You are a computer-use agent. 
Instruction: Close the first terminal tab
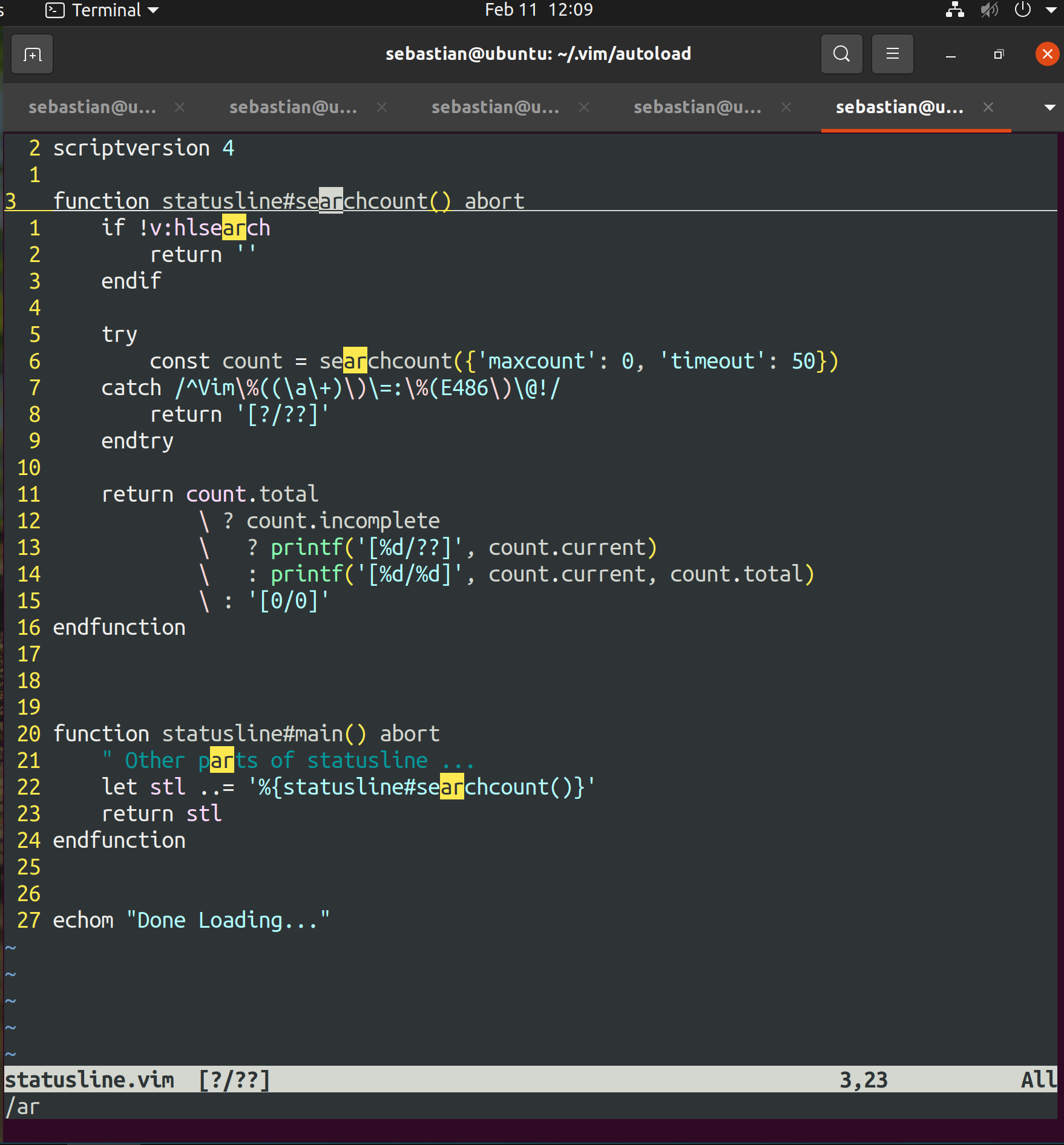point(180,107)
